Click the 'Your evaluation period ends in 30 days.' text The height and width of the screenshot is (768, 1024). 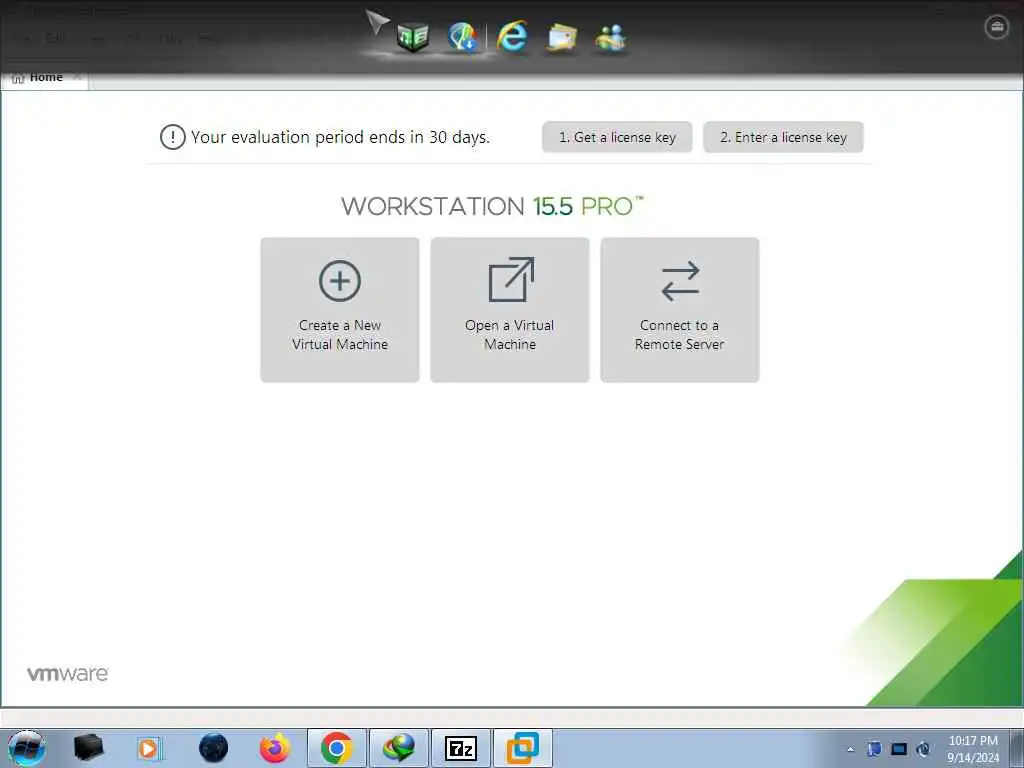340,137
